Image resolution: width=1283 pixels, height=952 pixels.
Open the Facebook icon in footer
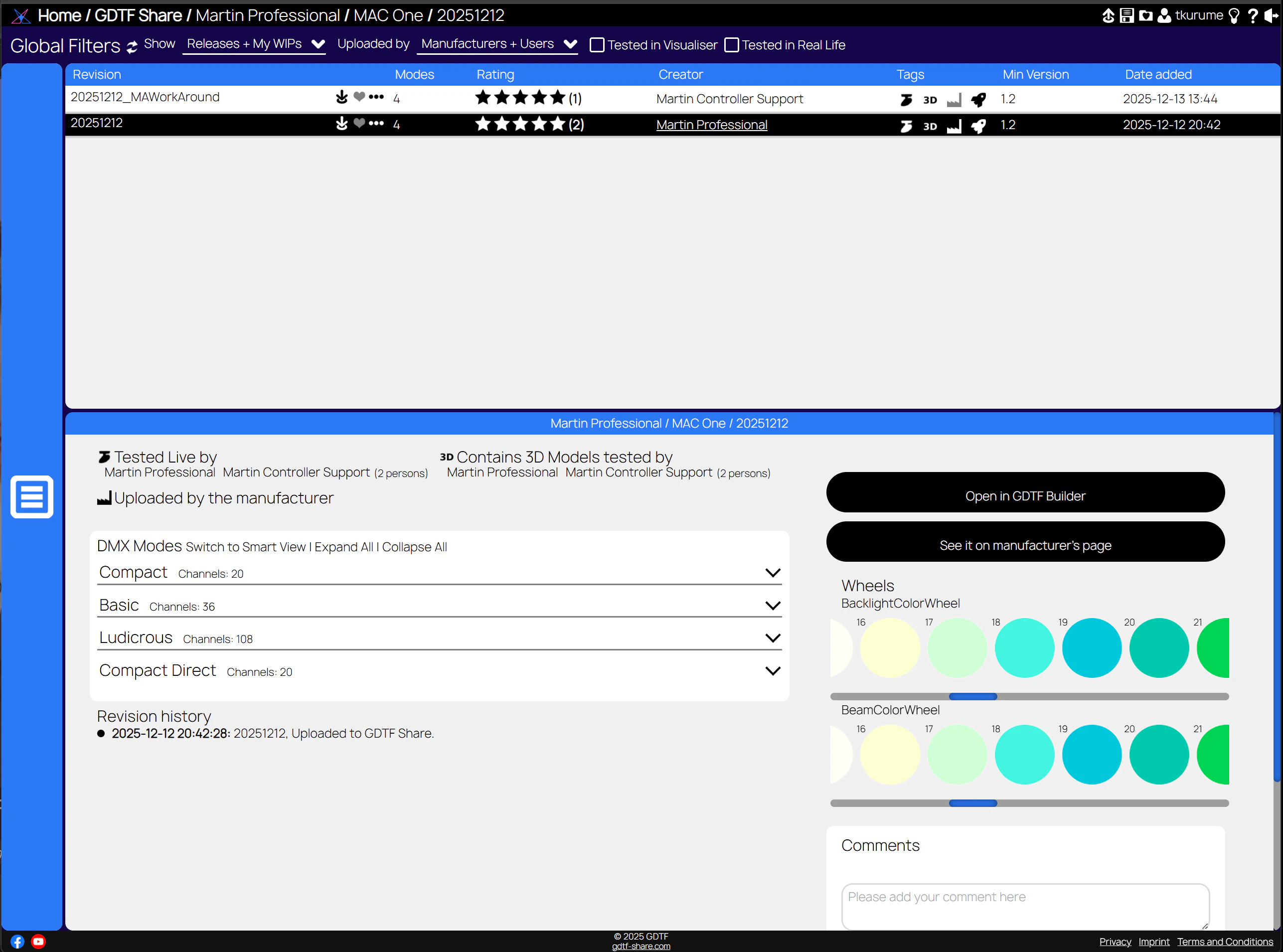coord(17,942)
